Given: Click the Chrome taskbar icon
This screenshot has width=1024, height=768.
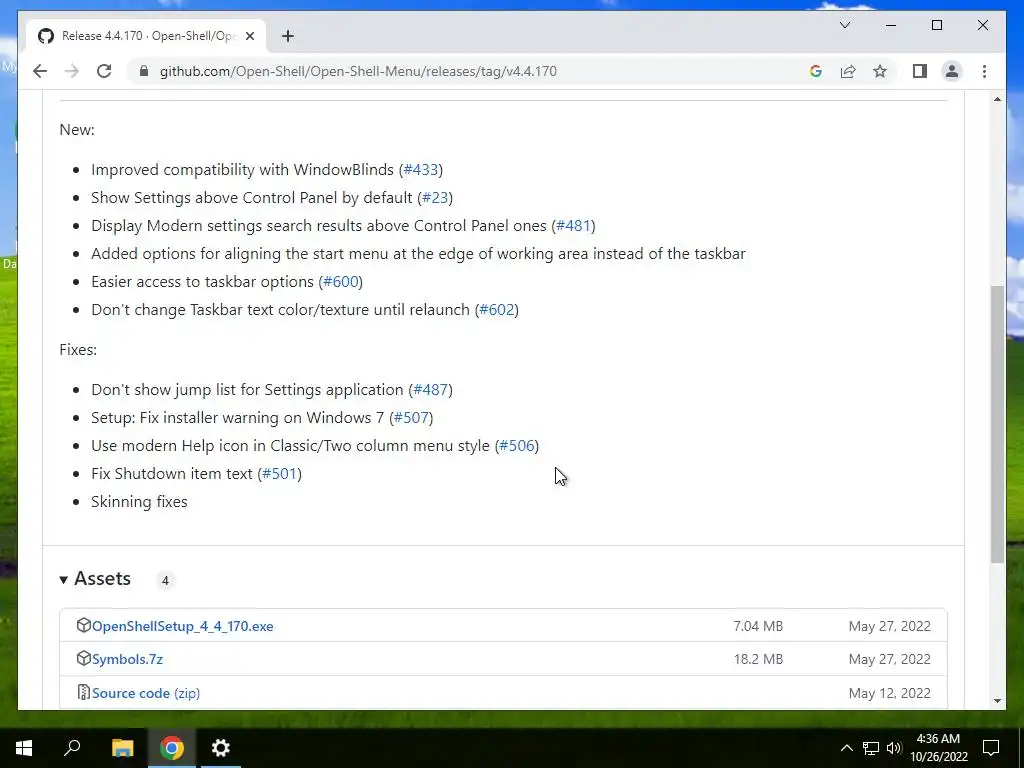Looking at the screenshot, I should point(172,748).
